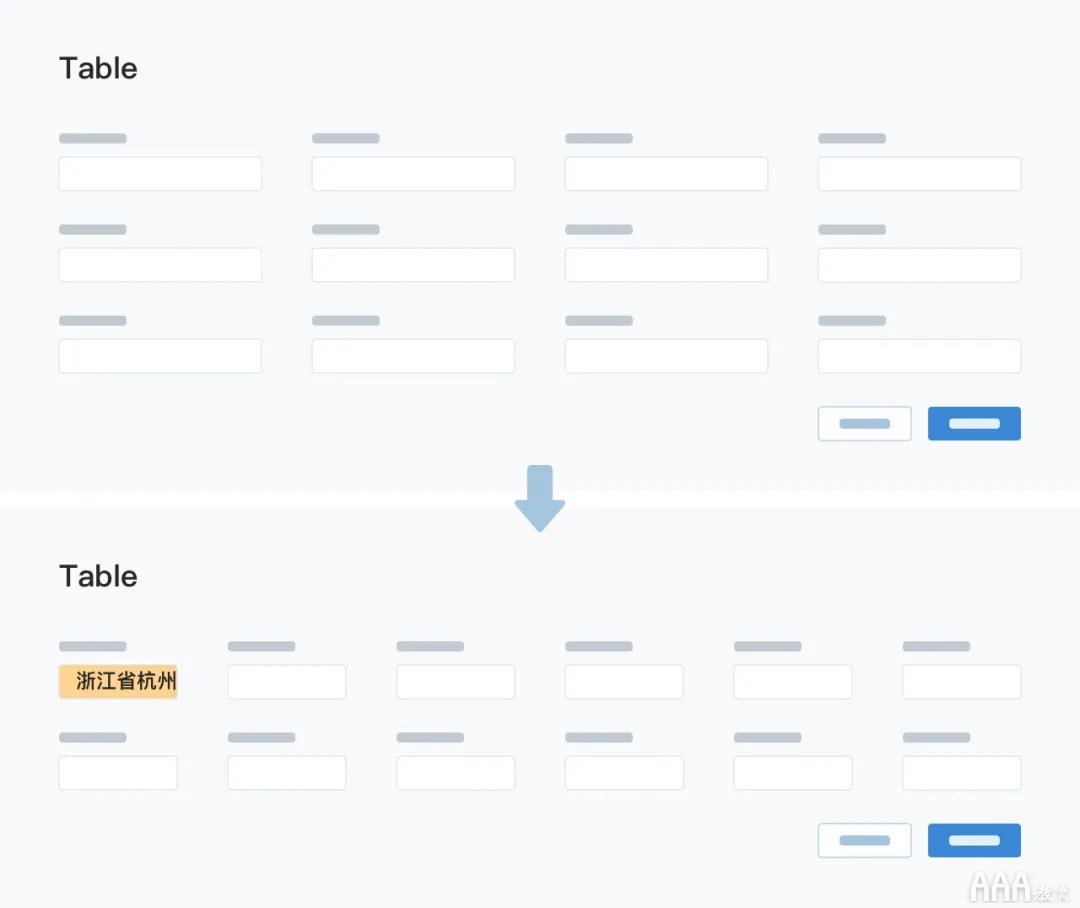Click the AAA watermark logo at the bottom right

point(1019,887)
